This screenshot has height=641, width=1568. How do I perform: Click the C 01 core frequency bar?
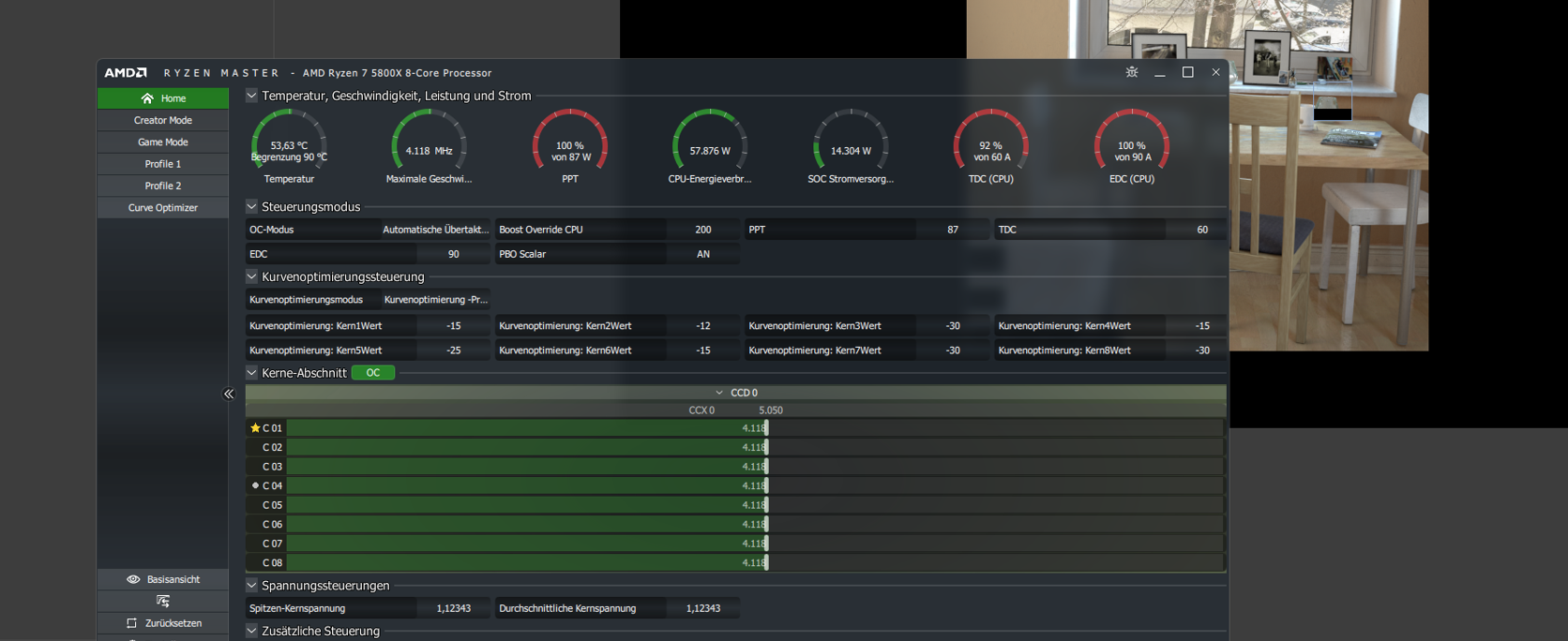[x=755, y=428]
